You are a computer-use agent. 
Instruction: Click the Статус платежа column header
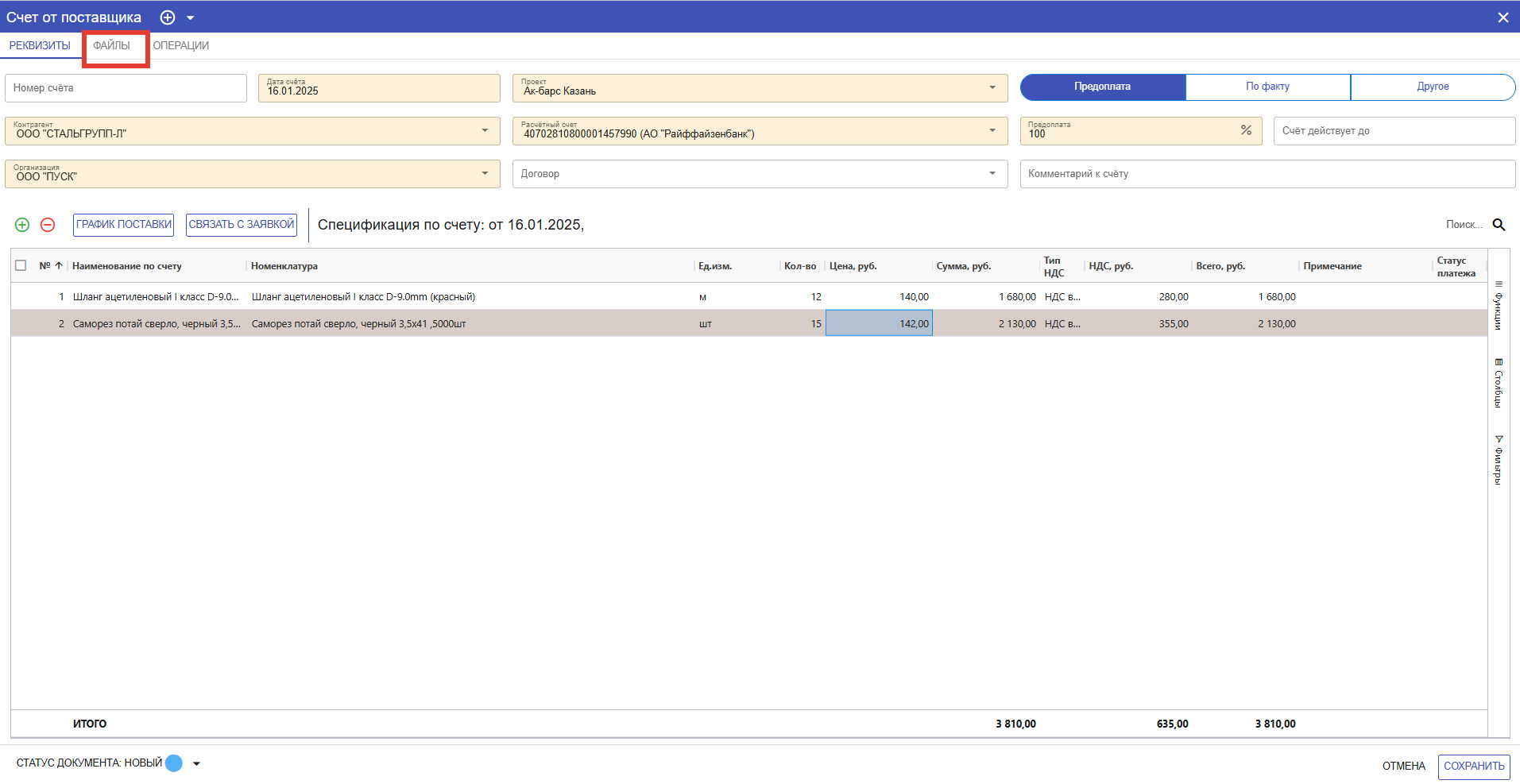pyautogui.click(x=1456, y=267)
